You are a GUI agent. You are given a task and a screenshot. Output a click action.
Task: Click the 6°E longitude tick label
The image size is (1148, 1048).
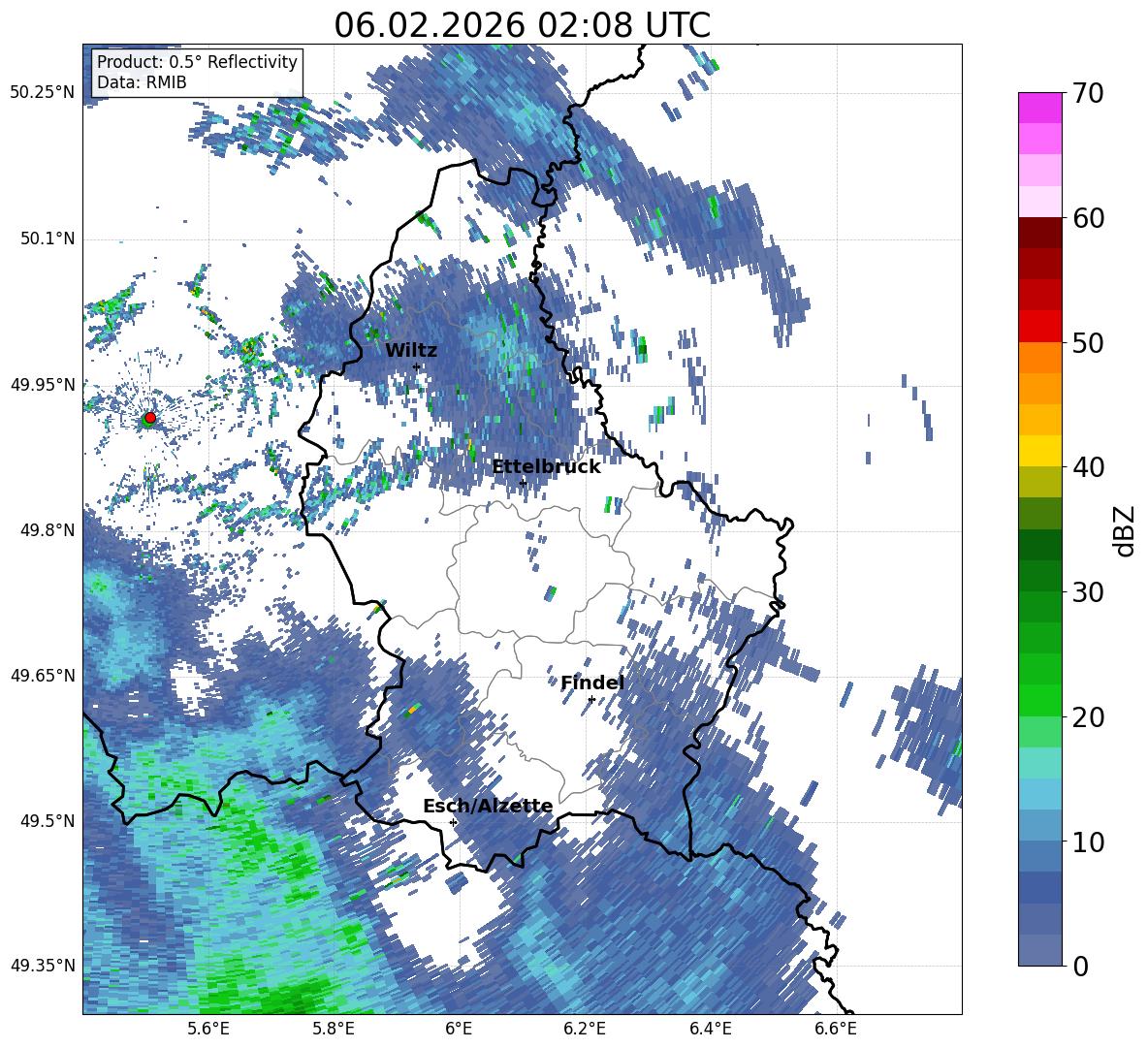pyautogui.click(x=459, y=1030)
